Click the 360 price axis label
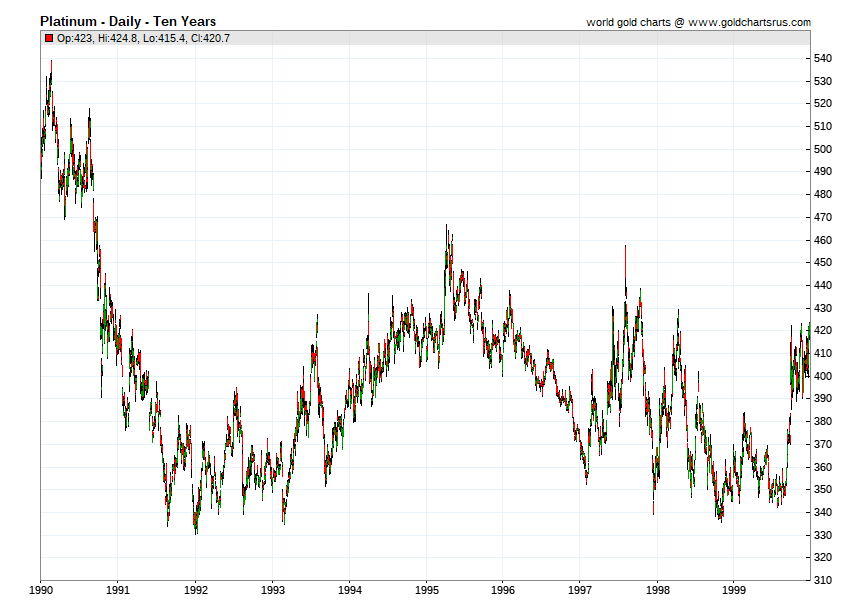This screenshot has width=850, height=616. [x=823, y=467]
